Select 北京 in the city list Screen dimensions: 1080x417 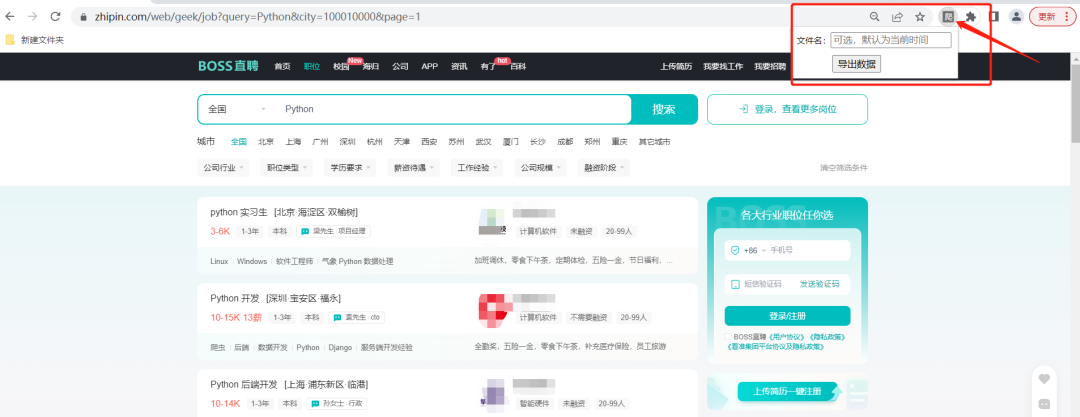[266, 142]
